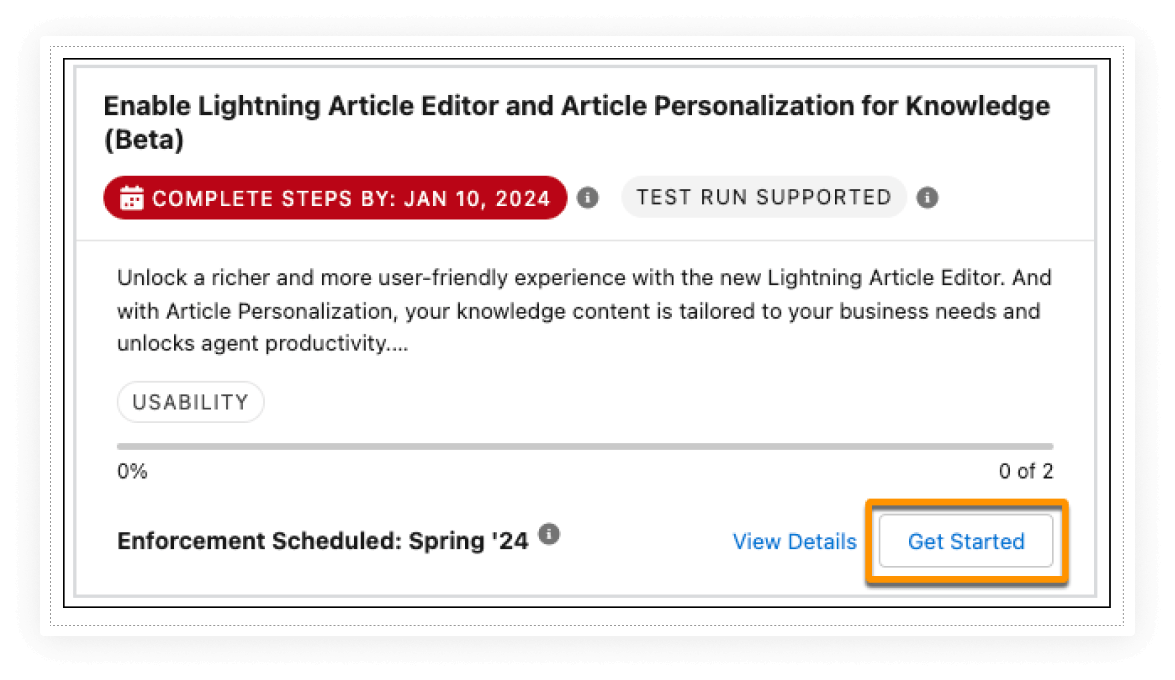Click the Test Run Supported badge
The image size is (1175, 680).
763,197
